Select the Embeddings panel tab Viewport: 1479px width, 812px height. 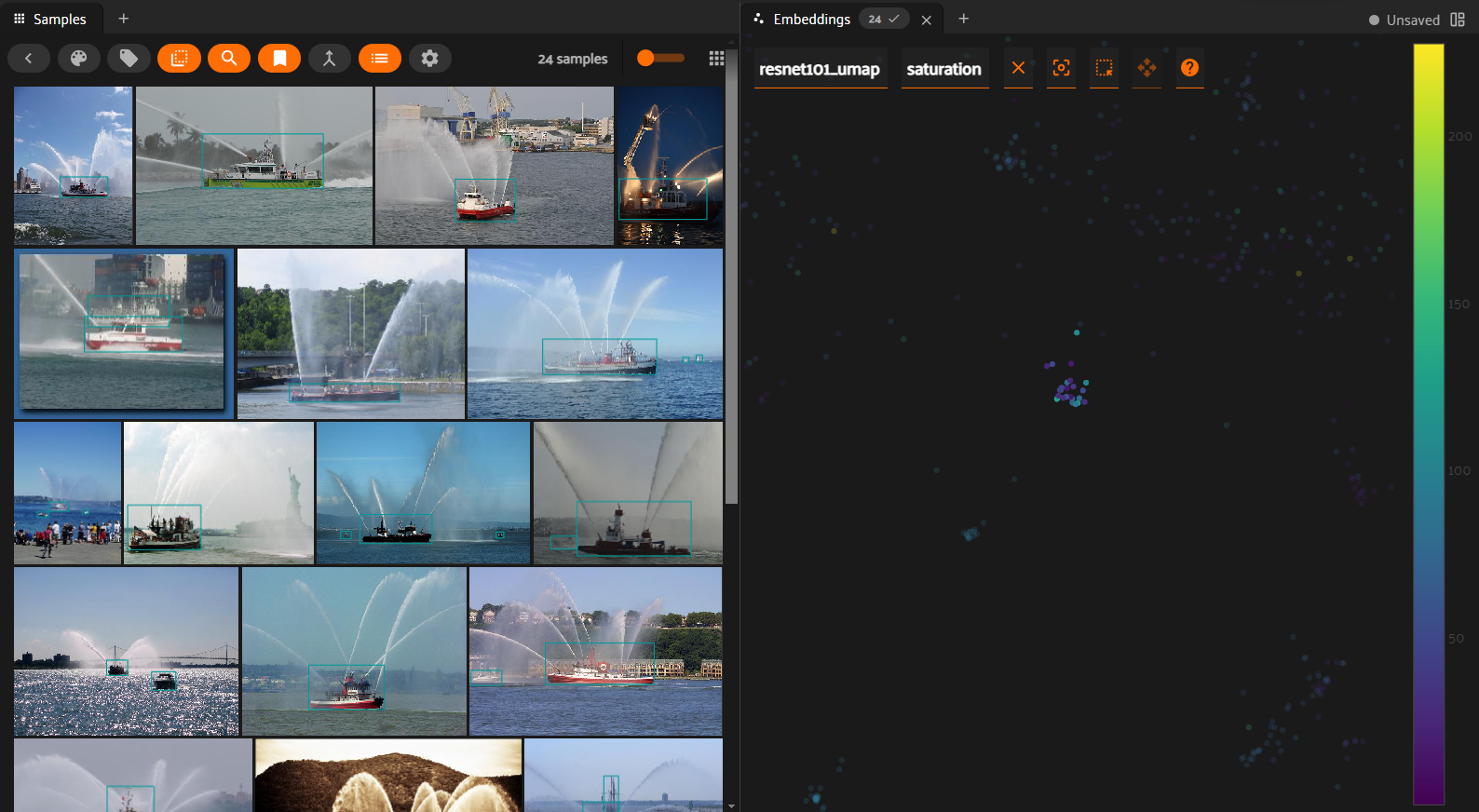pyautogui.click(x=811, y=19)
